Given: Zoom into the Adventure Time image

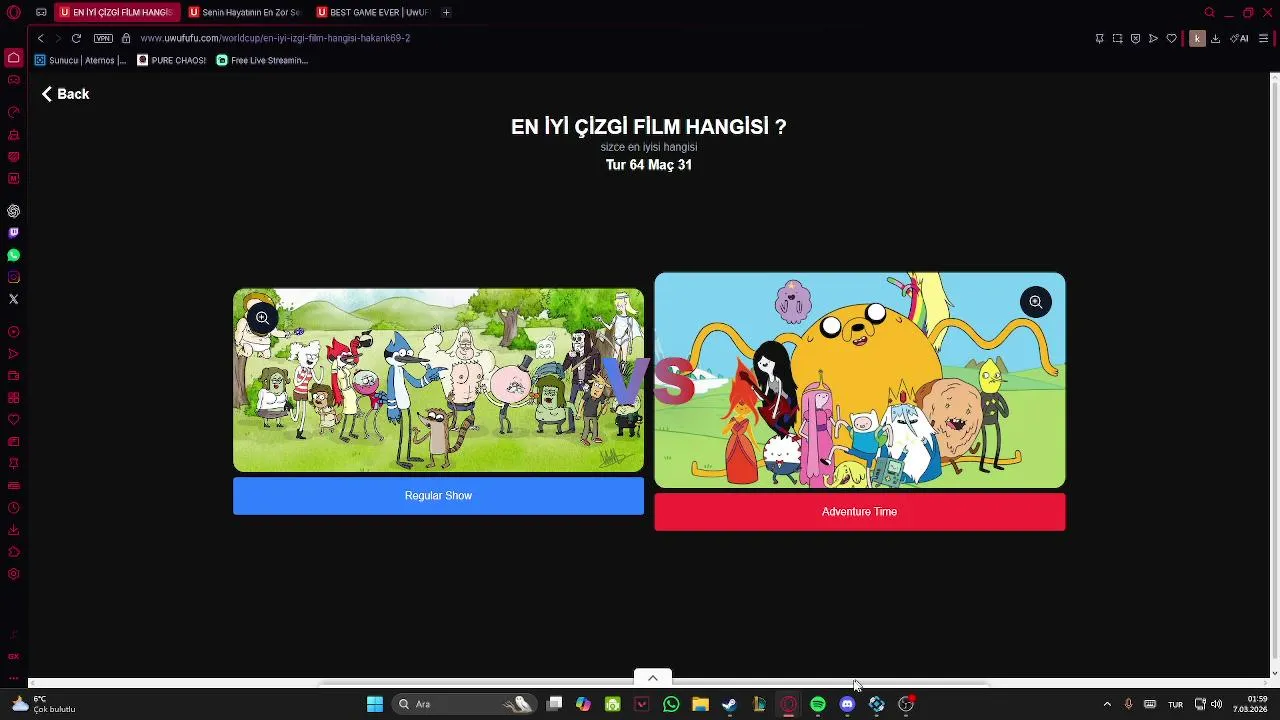Looking at the screenshot, I should pyautogui.click(x=1036, y=302).
